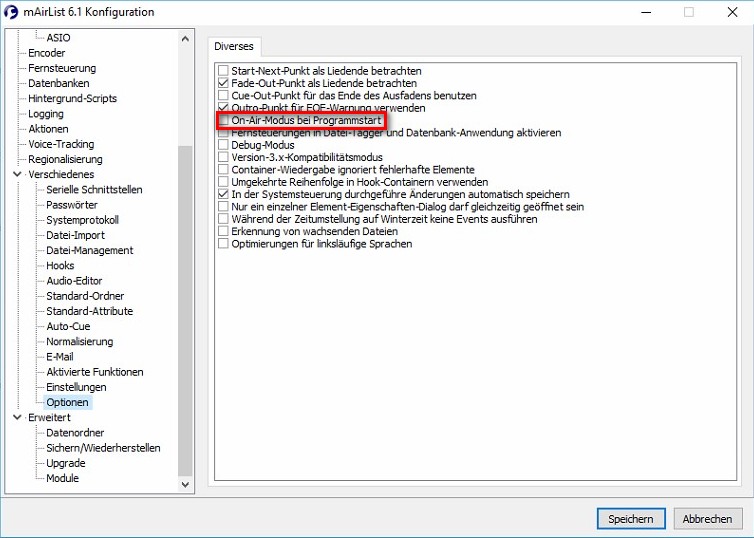Enable Version-3.x-Kompatibilitätsmodus option
This screenshot has height=538, width=754.
click(x=224, y=158)
